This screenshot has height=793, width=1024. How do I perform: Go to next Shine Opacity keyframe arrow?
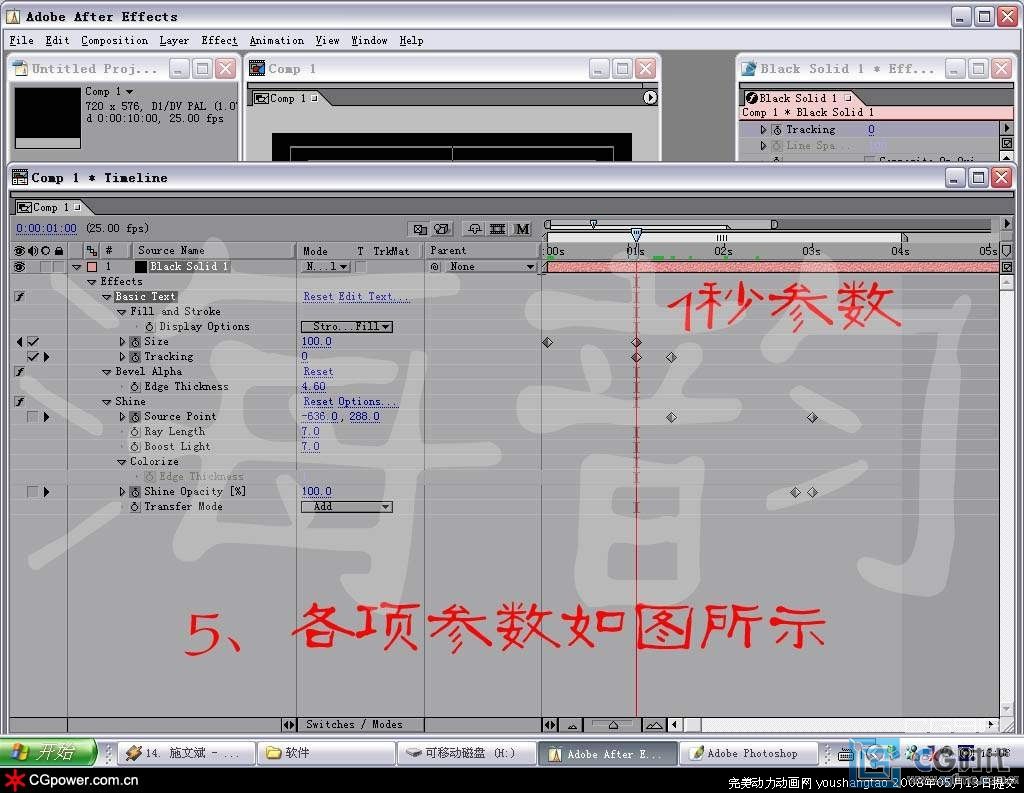pyautogui.click(x=46, y=492)
